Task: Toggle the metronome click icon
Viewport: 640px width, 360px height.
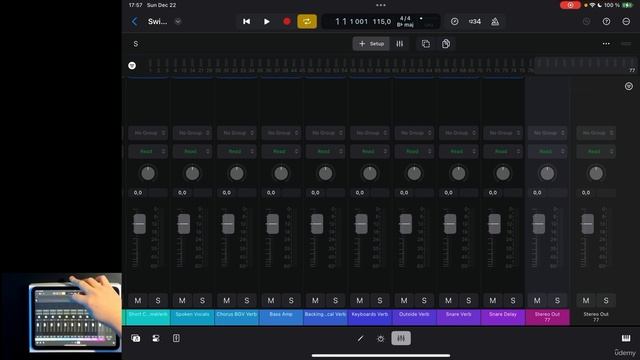Action: 495,22
